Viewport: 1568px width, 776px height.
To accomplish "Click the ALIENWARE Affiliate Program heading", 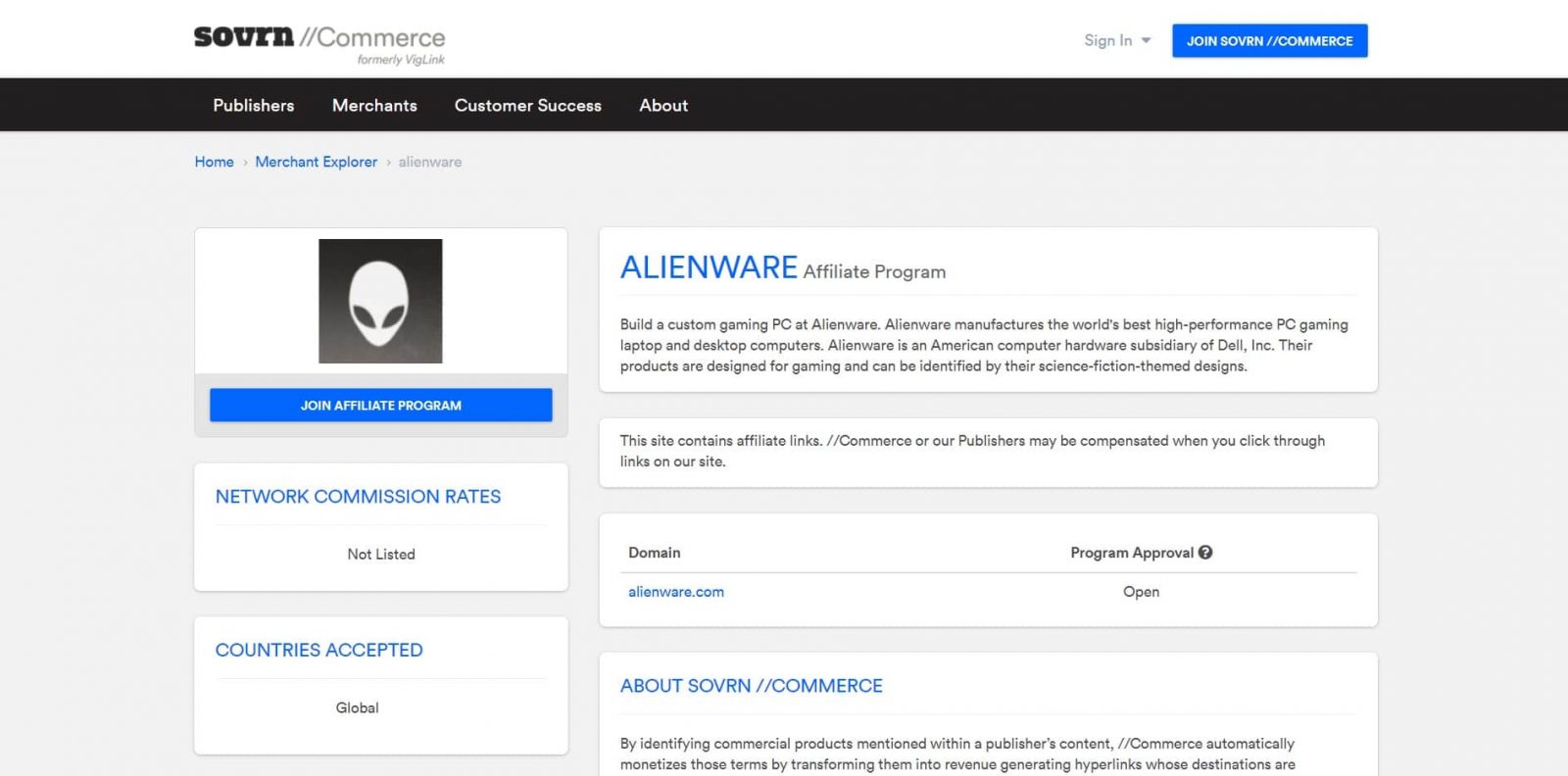I will (782, 267).
